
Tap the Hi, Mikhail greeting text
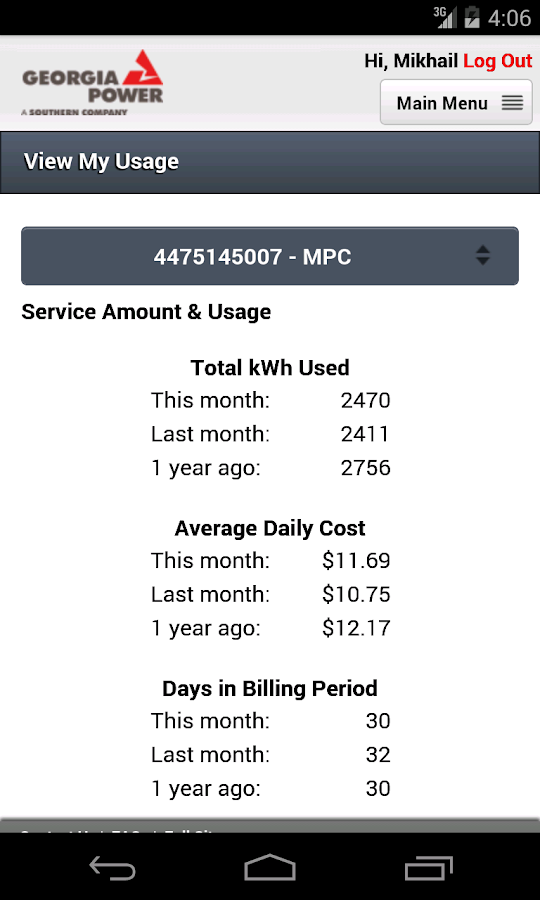pos(411,61)
